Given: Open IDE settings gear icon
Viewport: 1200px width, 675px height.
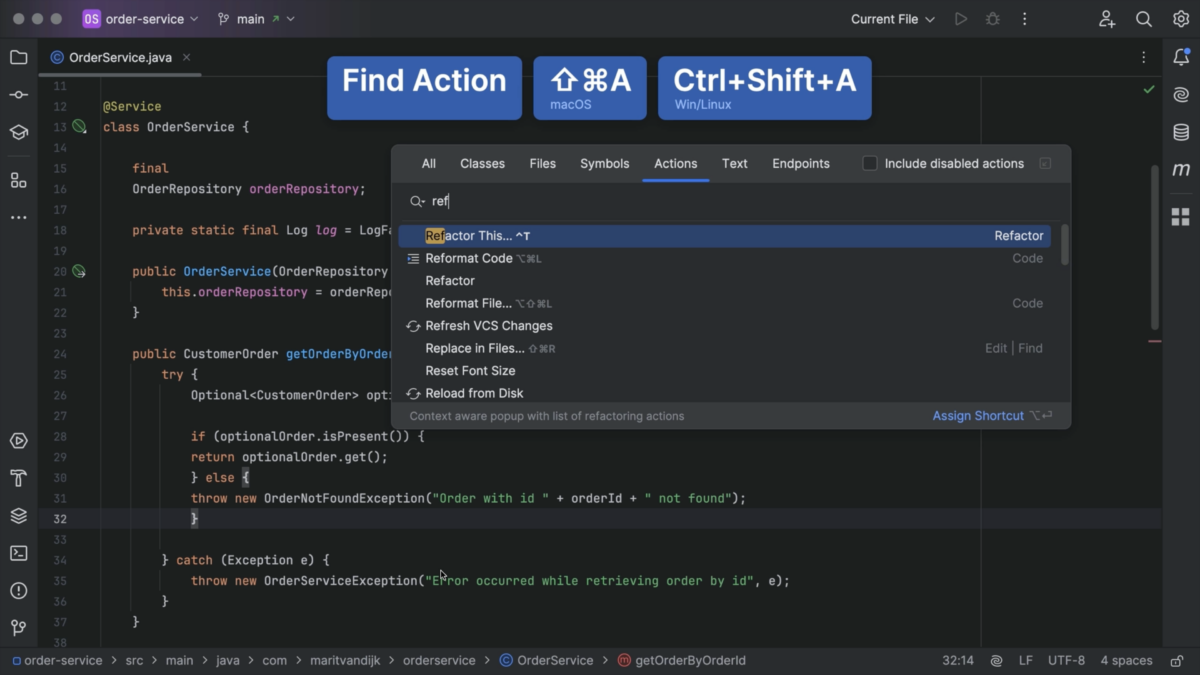Looking at the screenshot, I should [1181, 19].
